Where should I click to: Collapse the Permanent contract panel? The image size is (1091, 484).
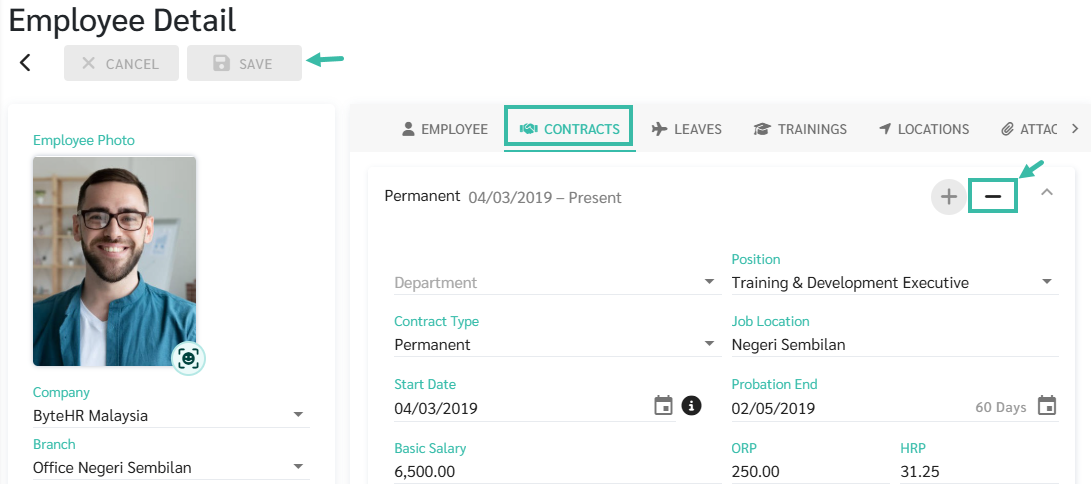tap(1046, 193)
